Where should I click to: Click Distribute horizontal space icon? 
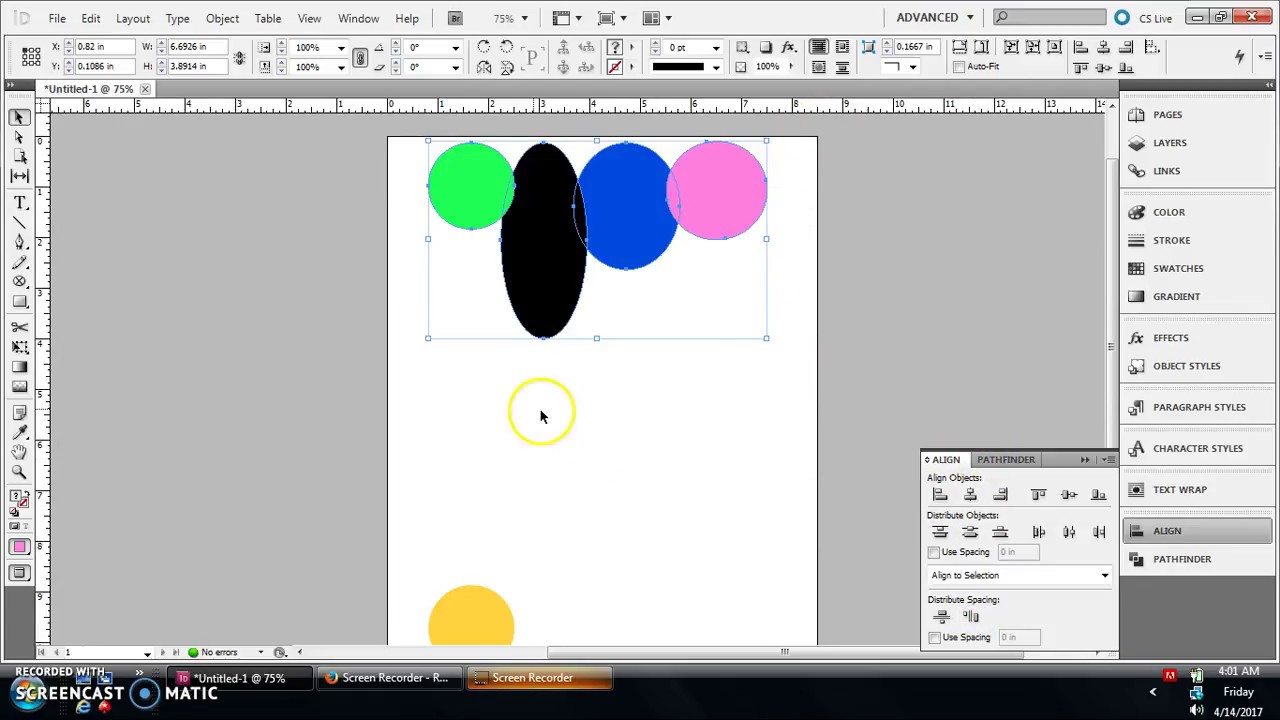coord(971,617)
